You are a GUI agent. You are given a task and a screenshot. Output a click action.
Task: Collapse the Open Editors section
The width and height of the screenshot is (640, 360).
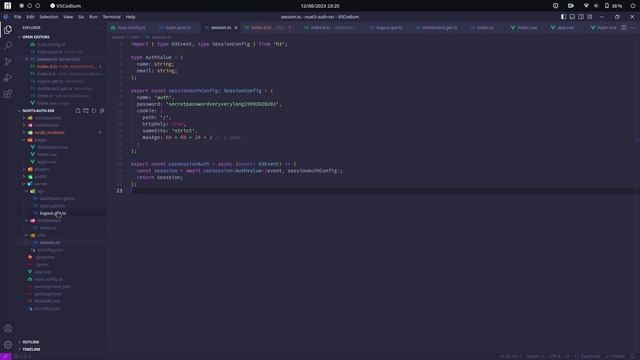(x=36, y=37)
